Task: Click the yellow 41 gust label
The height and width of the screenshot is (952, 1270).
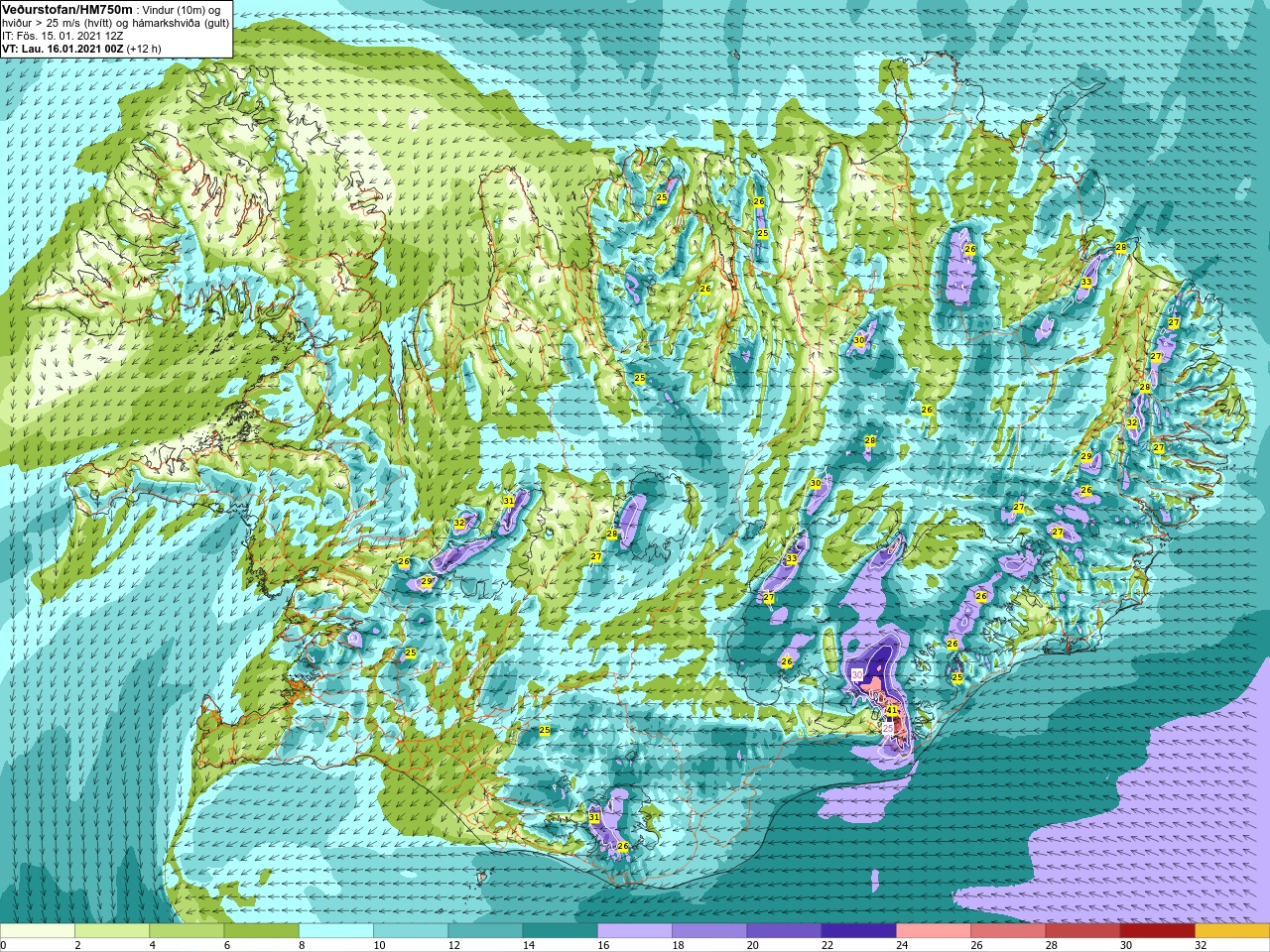Action: pyautogui.click(x=891, y=710)
